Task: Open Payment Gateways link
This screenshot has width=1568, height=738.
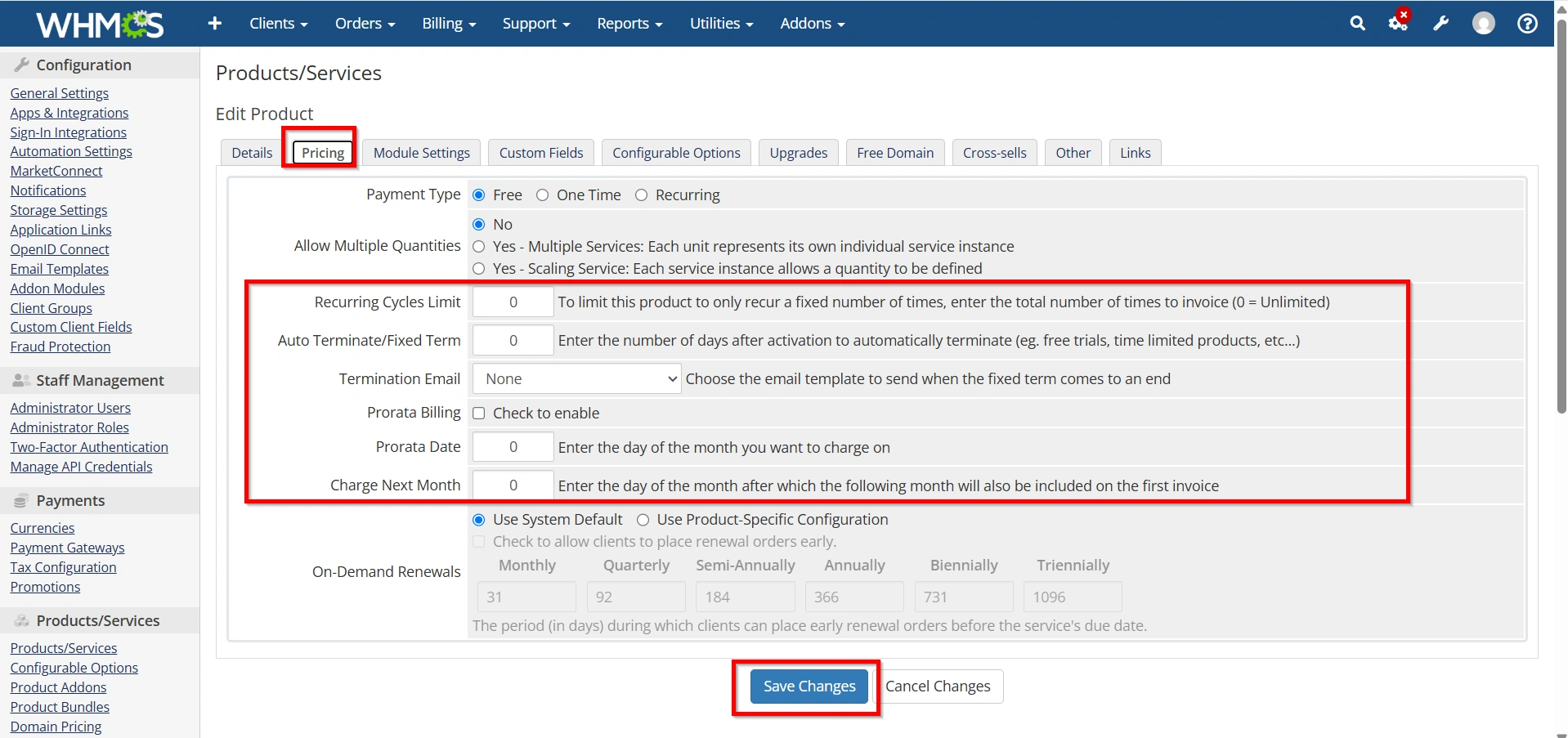Action: click(x=68, y=548)
